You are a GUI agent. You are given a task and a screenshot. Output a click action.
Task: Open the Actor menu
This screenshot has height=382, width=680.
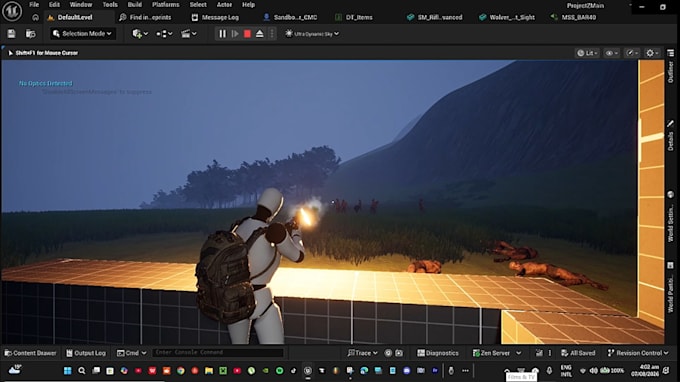(224, 5)
